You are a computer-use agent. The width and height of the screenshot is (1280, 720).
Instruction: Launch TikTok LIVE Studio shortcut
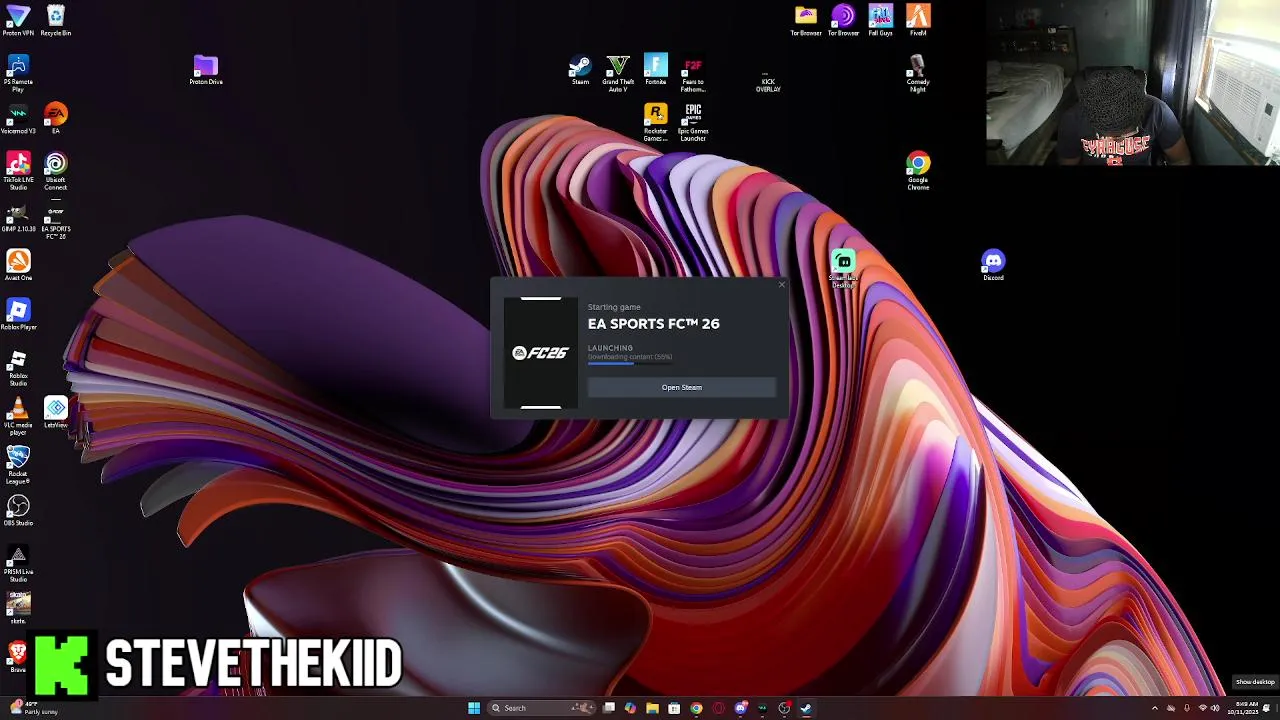18,170
